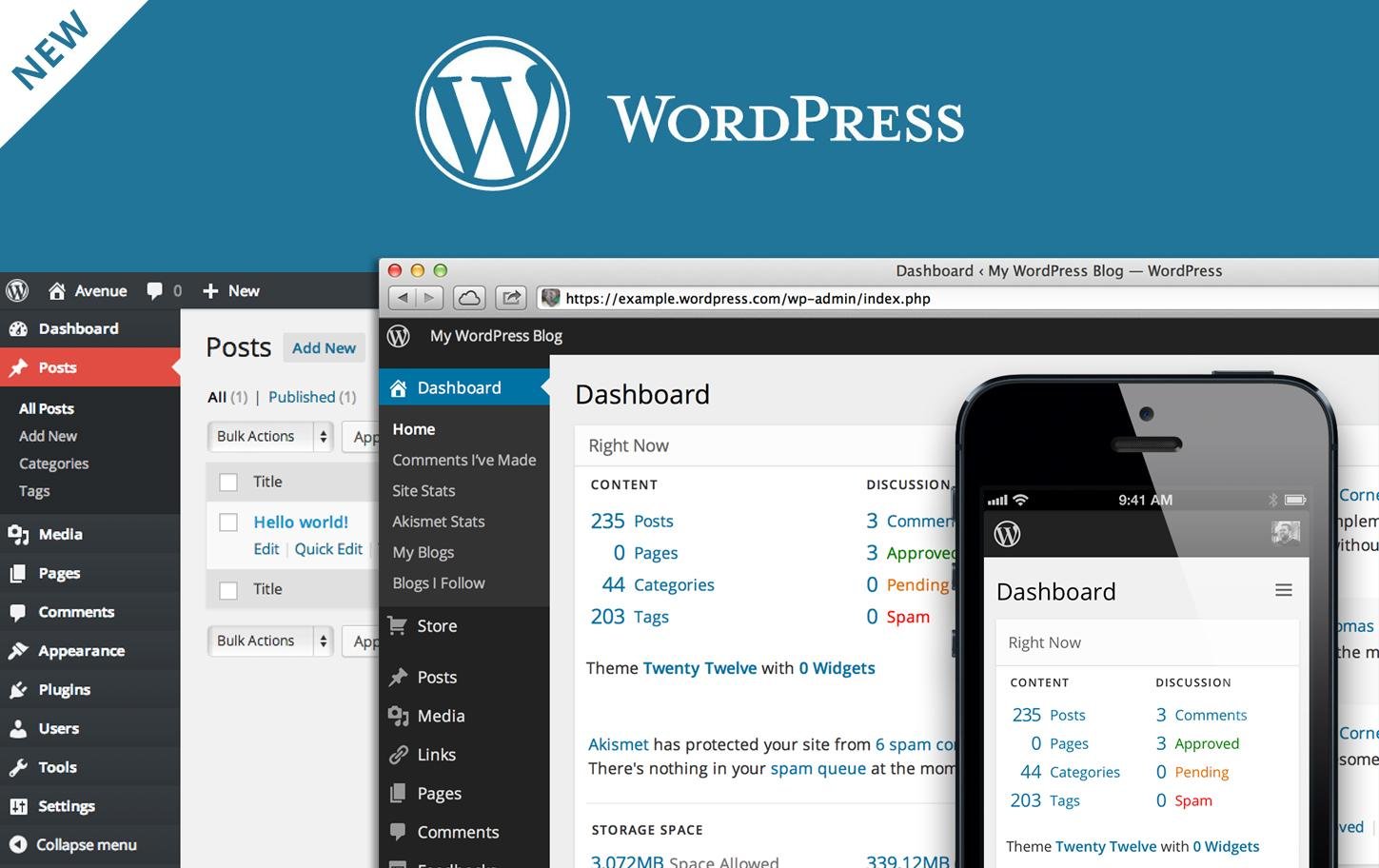Open Store with the cart icon
This screenshot has height=868, width=1379.
pos(436,625)
